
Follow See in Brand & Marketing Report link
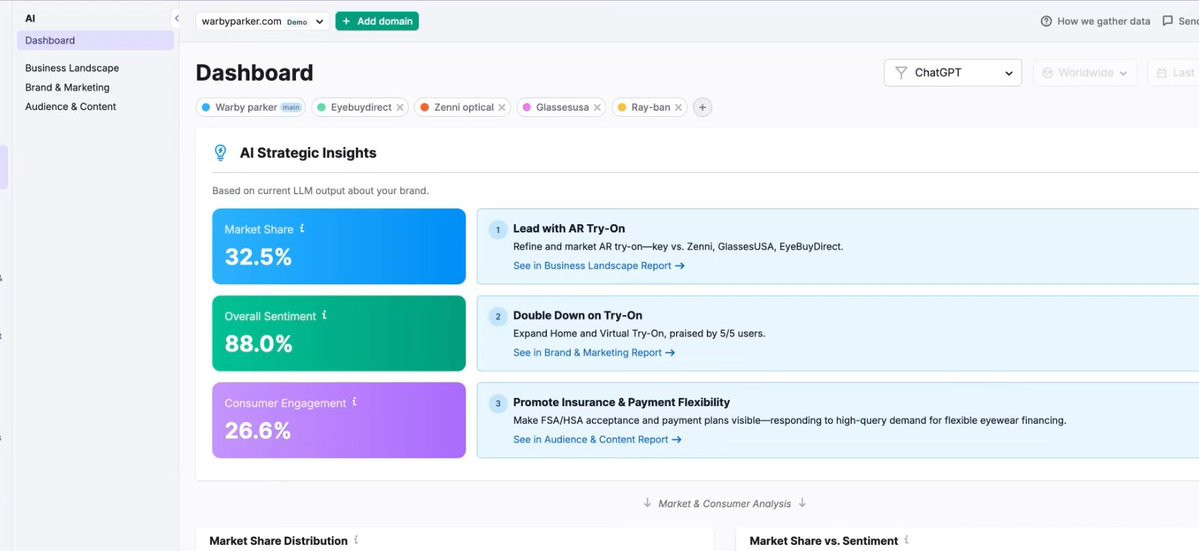coord(594,352)
